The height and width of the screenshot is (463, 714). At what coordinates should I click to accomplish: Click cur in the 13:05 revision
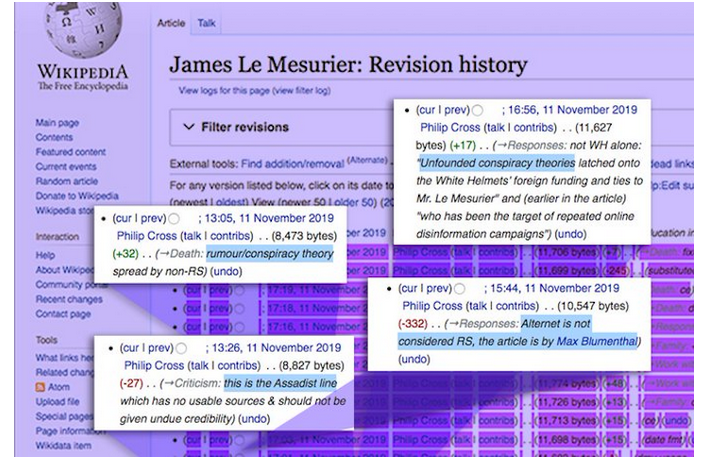point(123,218)
